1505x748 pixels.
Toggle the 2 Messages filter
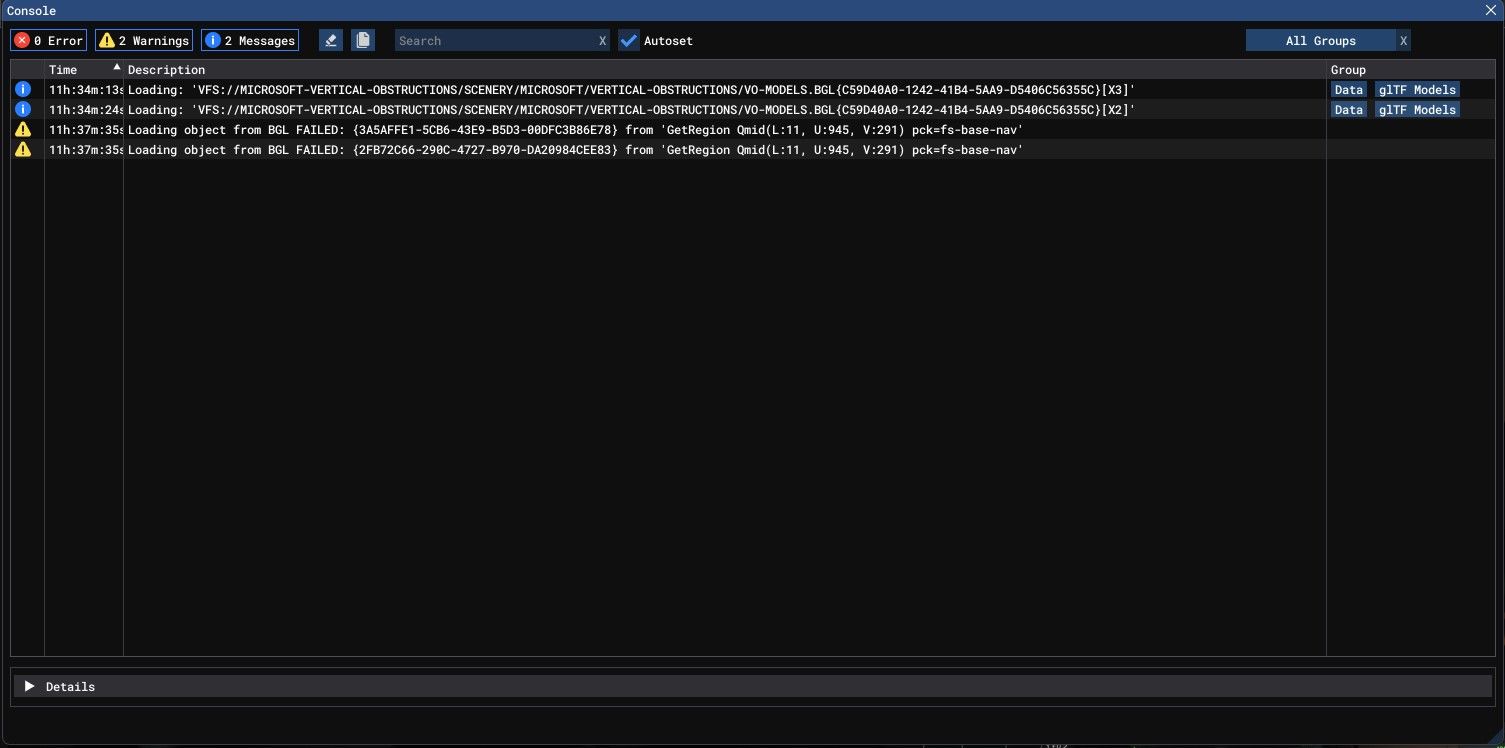point(250,41)
